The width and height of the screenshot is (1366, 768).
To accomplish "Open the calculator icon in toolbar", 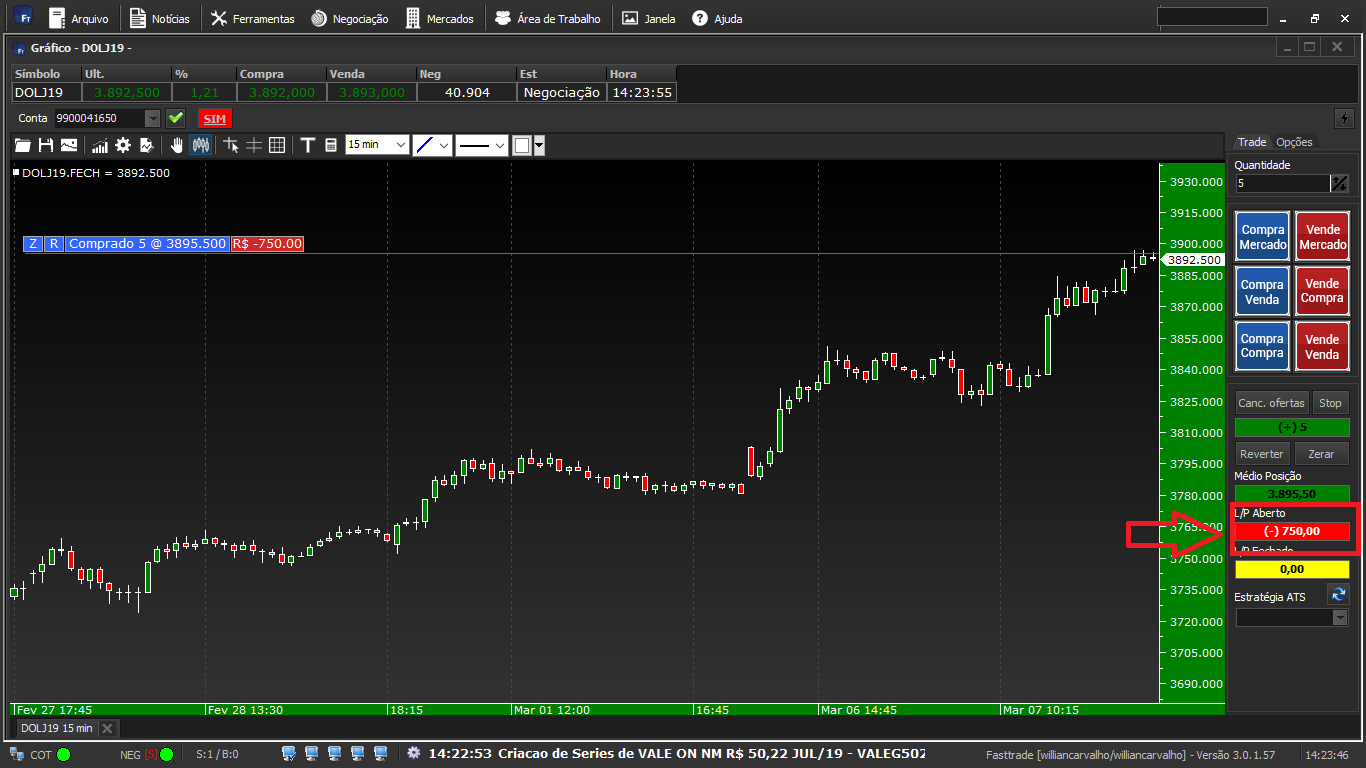I will tap(331, 145).
